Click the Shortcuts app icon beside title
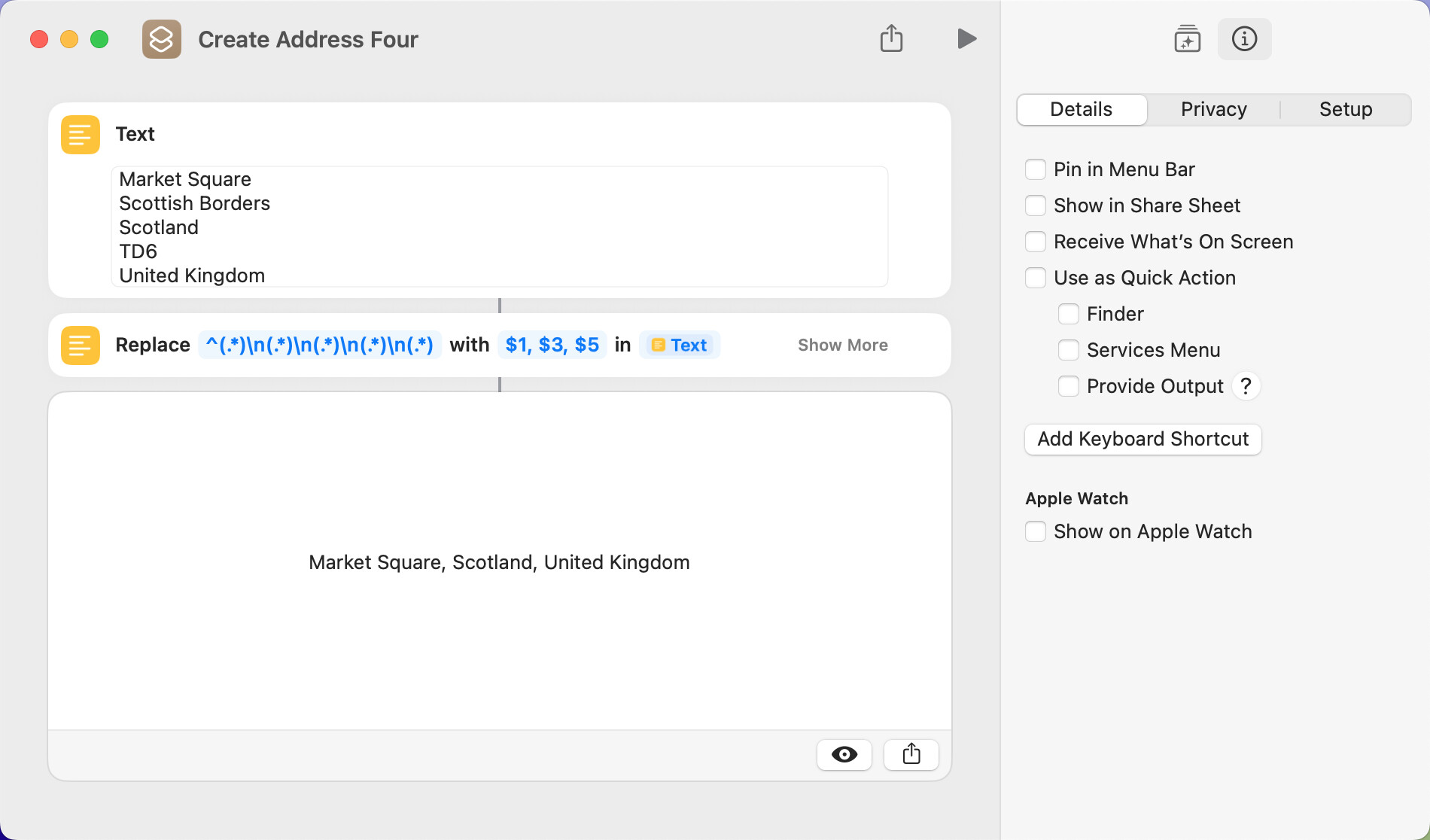The height and width of the screenshot is (840, 1430). (162, 39)
